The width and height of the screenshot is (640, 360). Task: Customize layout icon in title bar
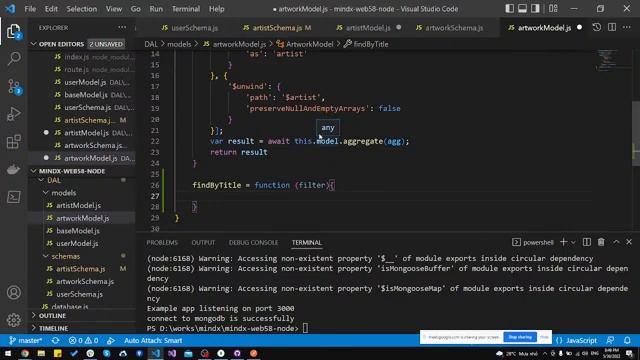[553, 9]
